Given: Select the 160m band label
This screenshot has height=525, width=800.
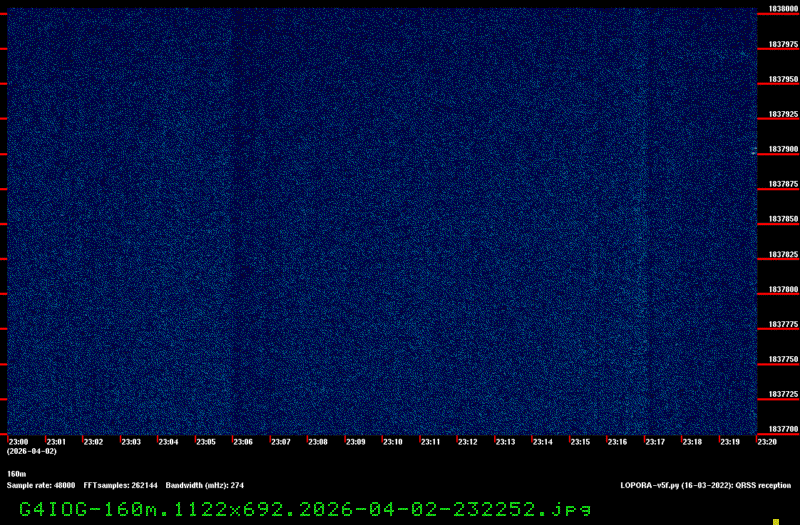Looking at the screenshot, I should (16, 474).
